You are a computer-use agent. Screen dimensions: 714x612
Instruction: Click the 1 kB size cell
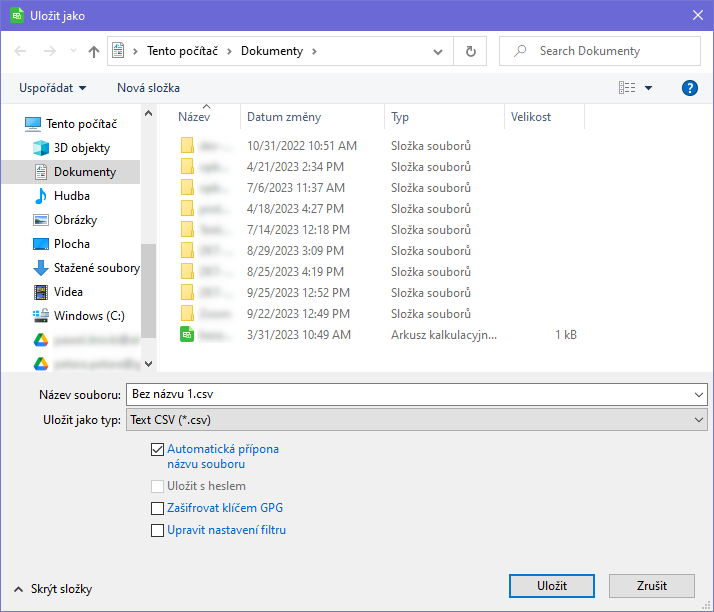pos(566,335)
